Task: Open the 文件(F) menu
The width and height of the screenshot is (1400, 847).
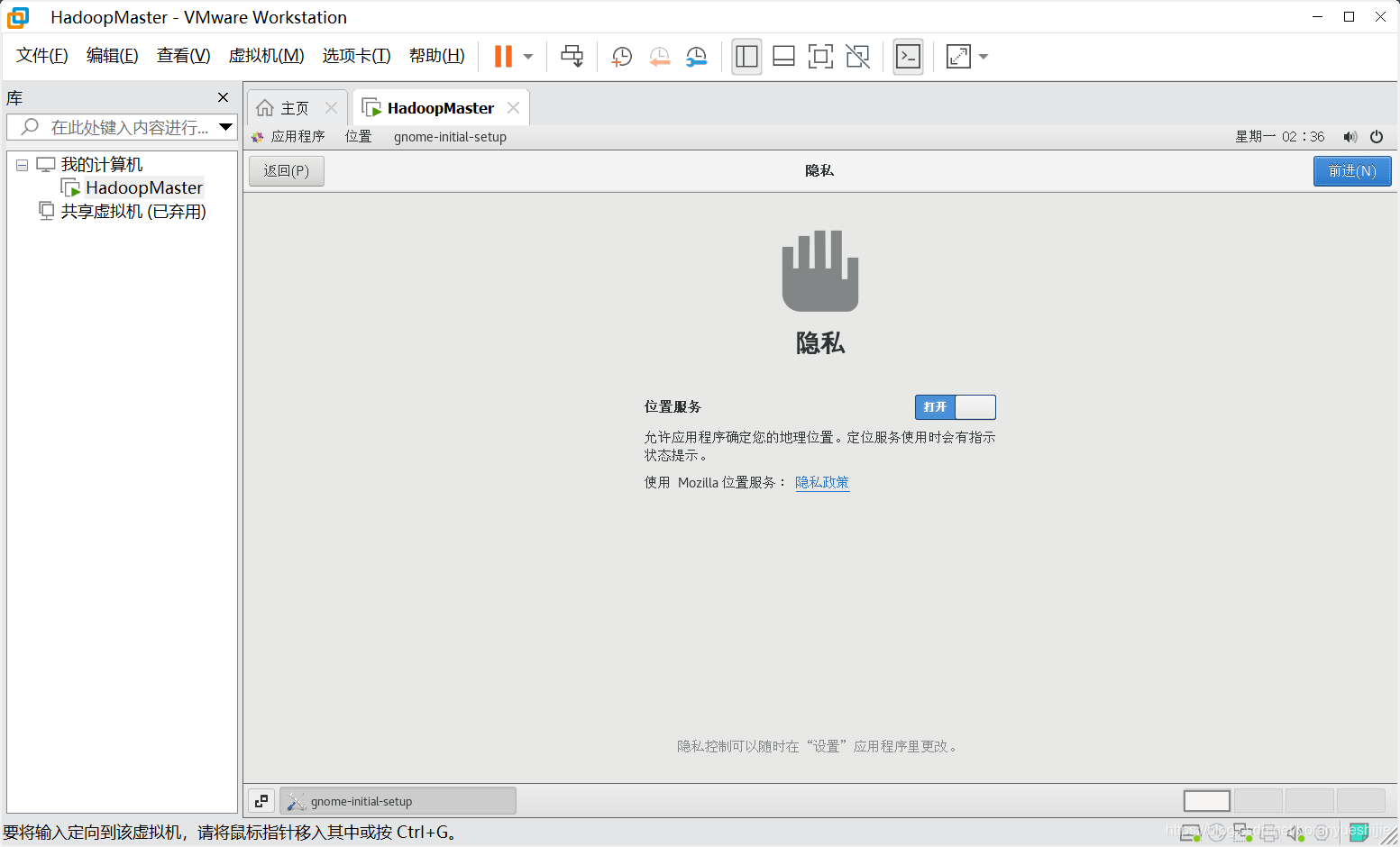Action: [x=42, y=56]
